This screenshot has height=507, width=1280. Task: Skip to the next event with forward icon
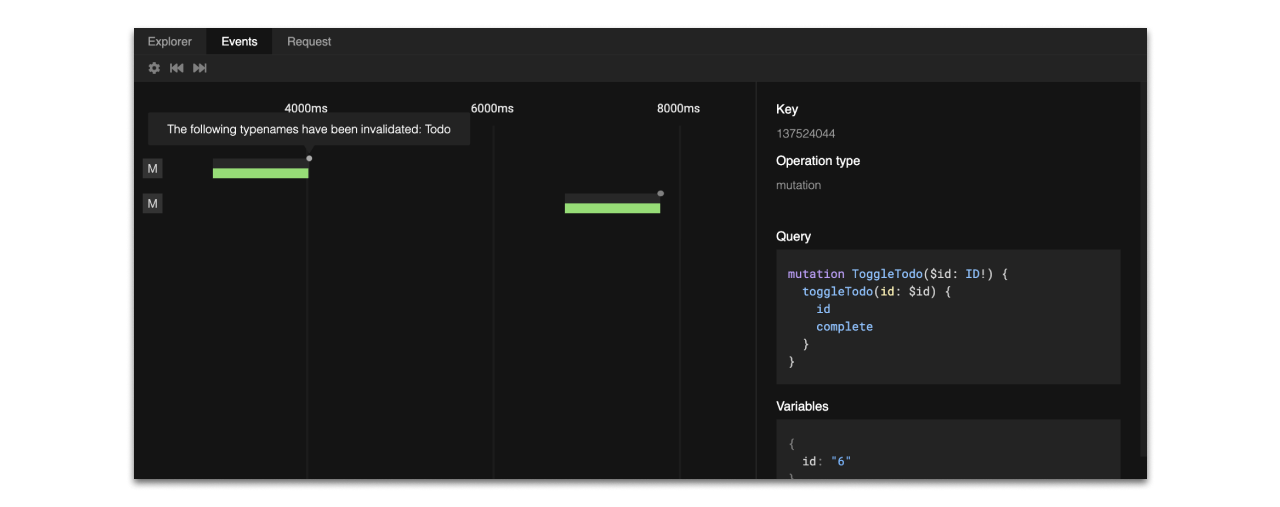200,68
